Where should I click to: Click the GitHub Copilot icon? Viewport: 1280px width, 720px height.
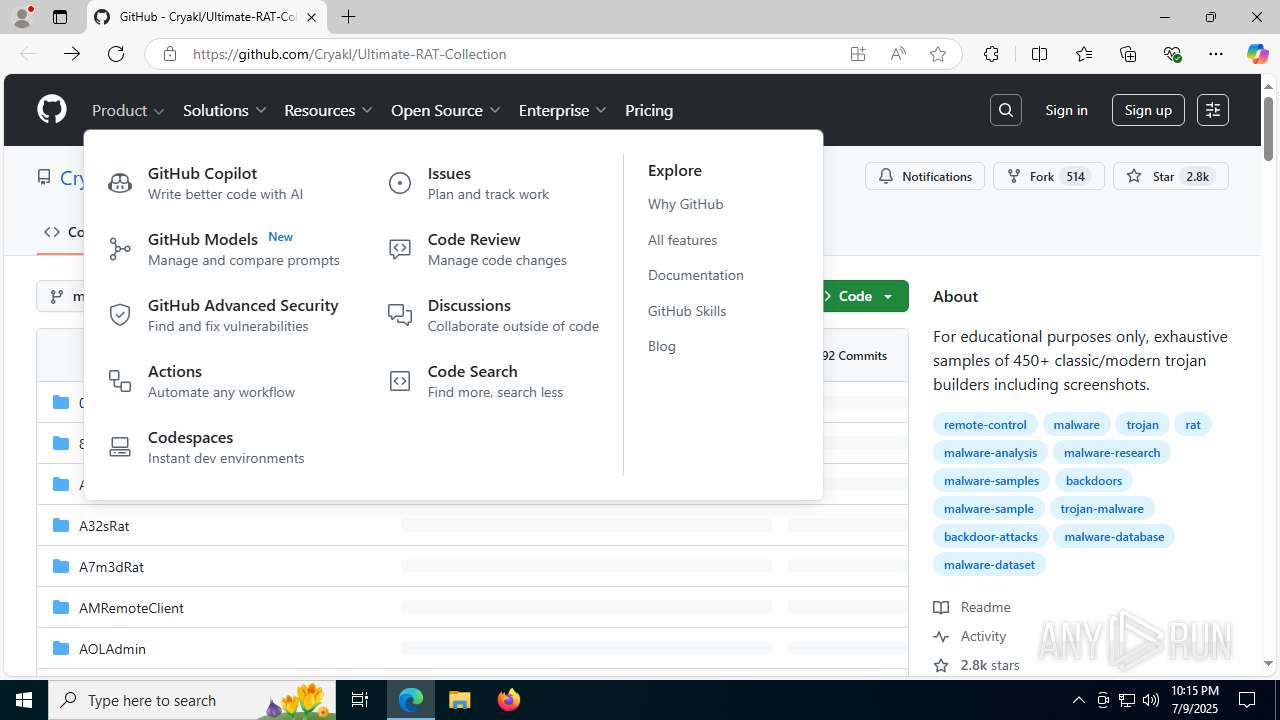click(120, 183)
